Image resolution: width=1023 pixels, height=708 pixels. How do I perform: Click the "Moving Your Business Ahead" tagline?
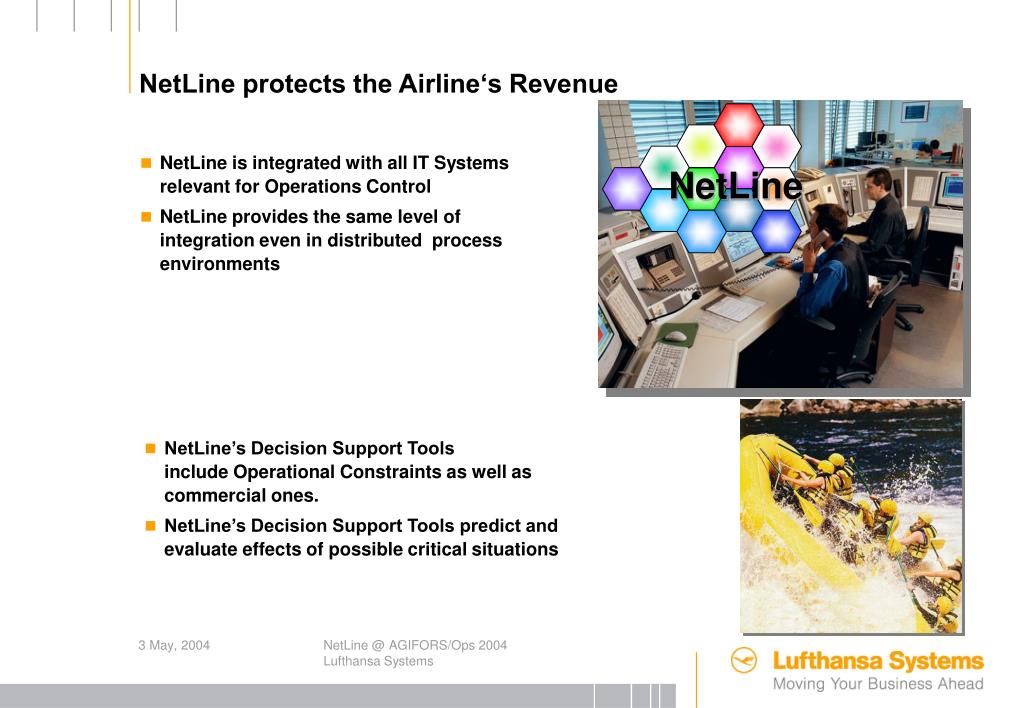[878, 684]
